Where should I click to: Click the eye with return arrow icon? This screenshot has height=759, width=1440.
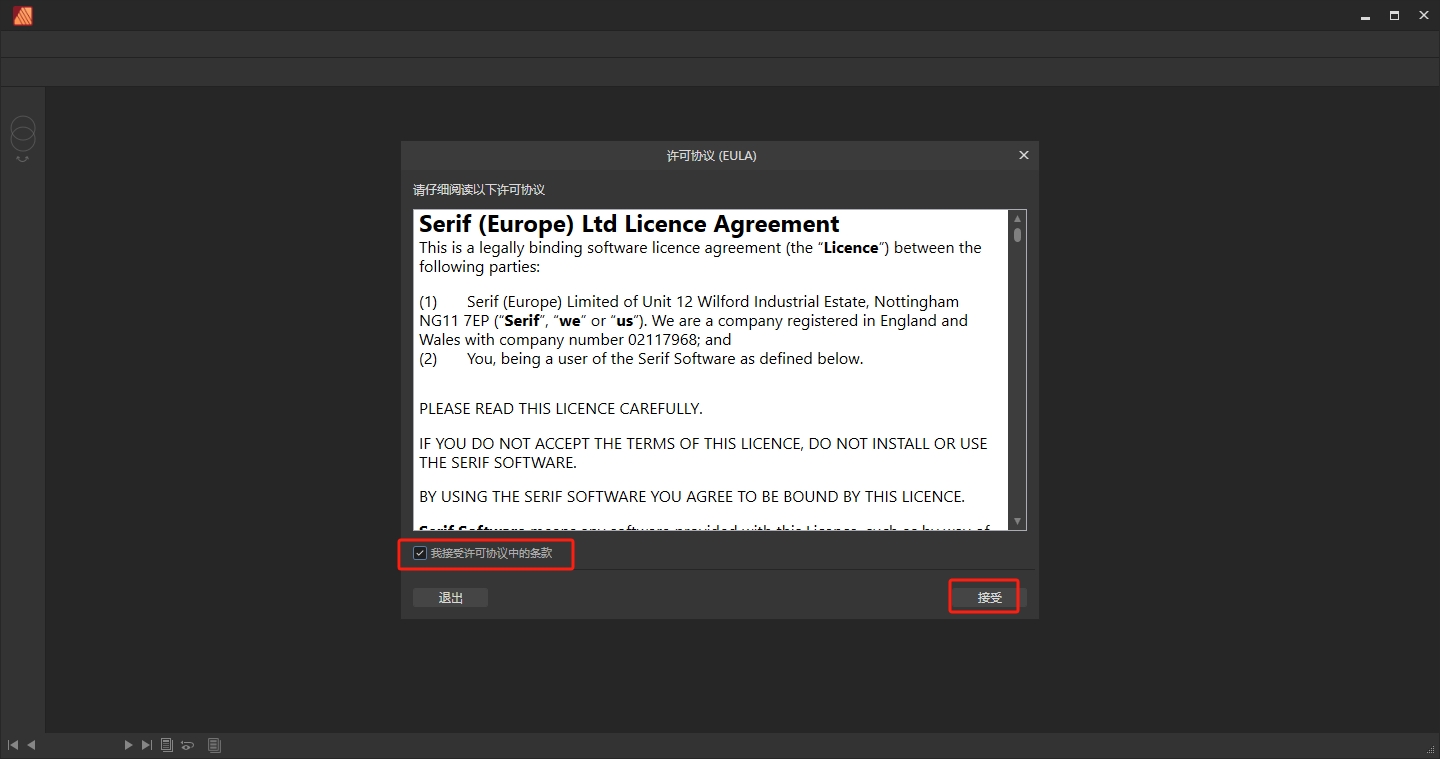pyautogui.click(x=187, y=745)
